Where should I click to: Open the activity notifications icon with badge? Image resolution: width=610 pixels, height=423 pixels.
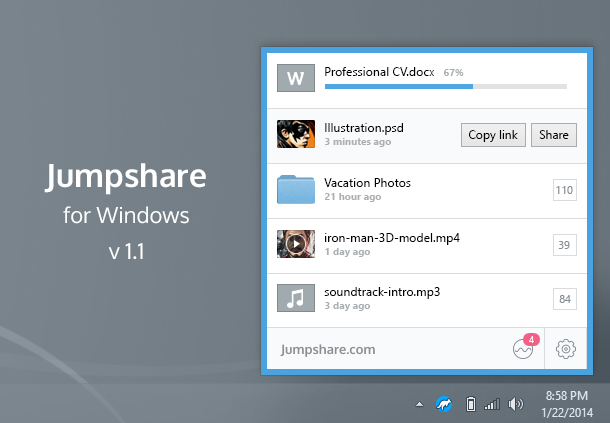click(x=523, y=349)
